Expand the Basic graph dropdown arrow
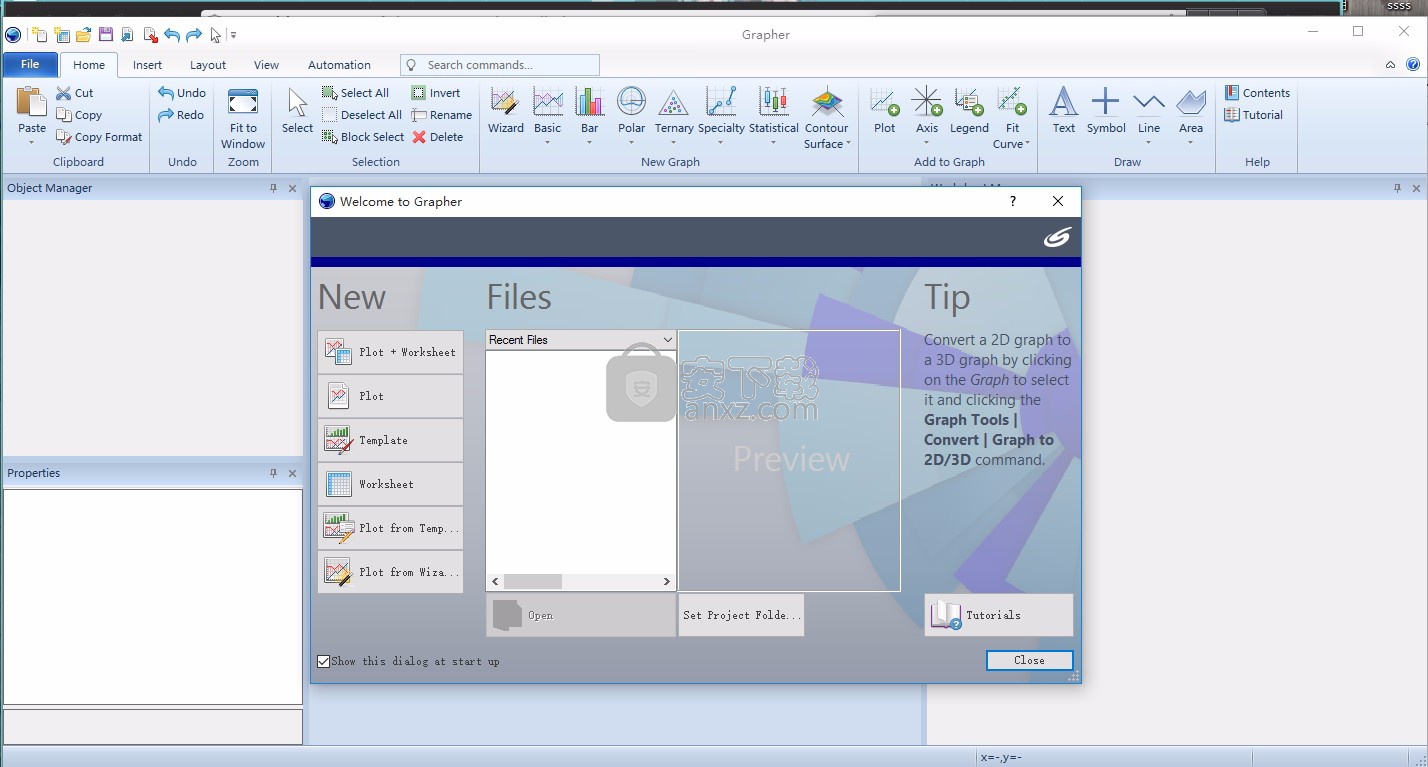Viewport: 1428px width, 767px height. point(548,142)
